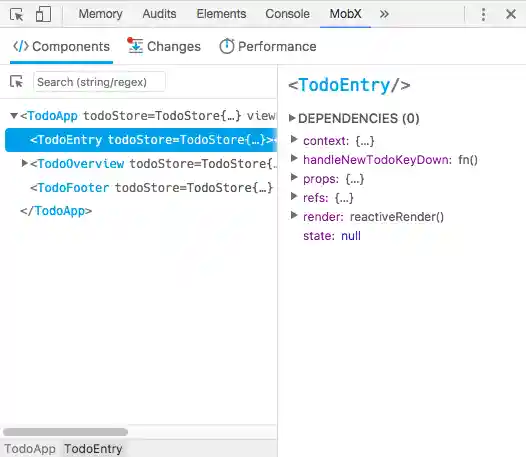This screenshot has height=457, width=526.
Task: Select TodoApp in the breadcrumb bar
Action: coord(30,449)
